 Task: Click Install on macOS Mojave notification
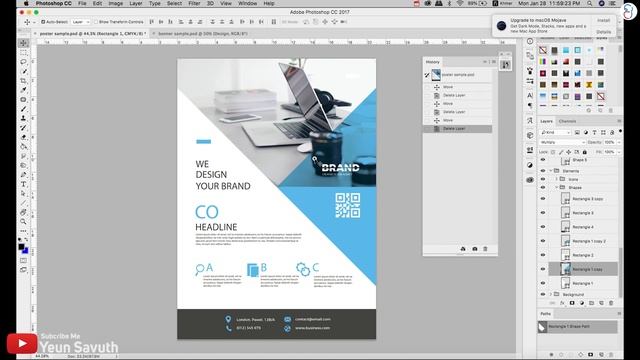click(604, 20)
